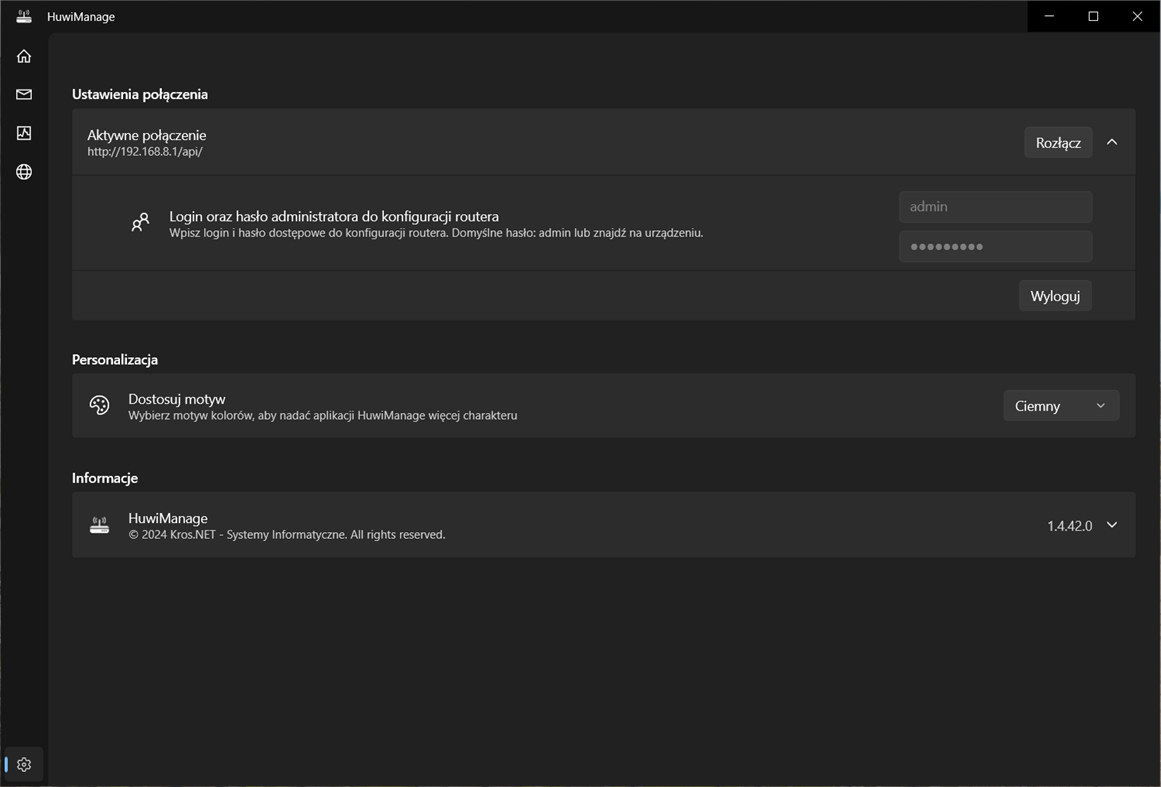Collapse the Aktywne połączenie panel chevron

1112,142
